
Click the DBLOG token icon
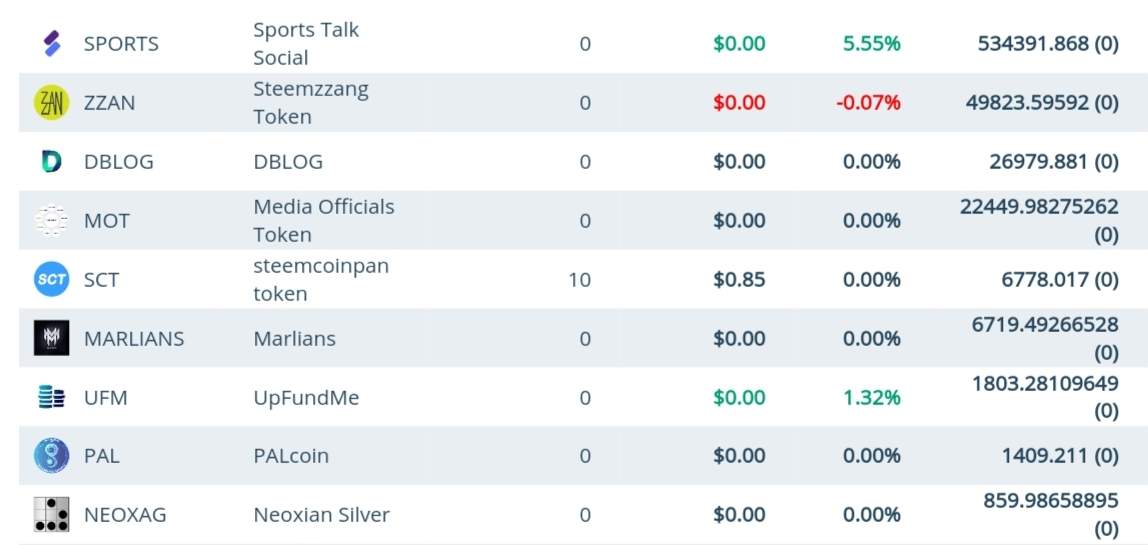click(x=51, y=162)
